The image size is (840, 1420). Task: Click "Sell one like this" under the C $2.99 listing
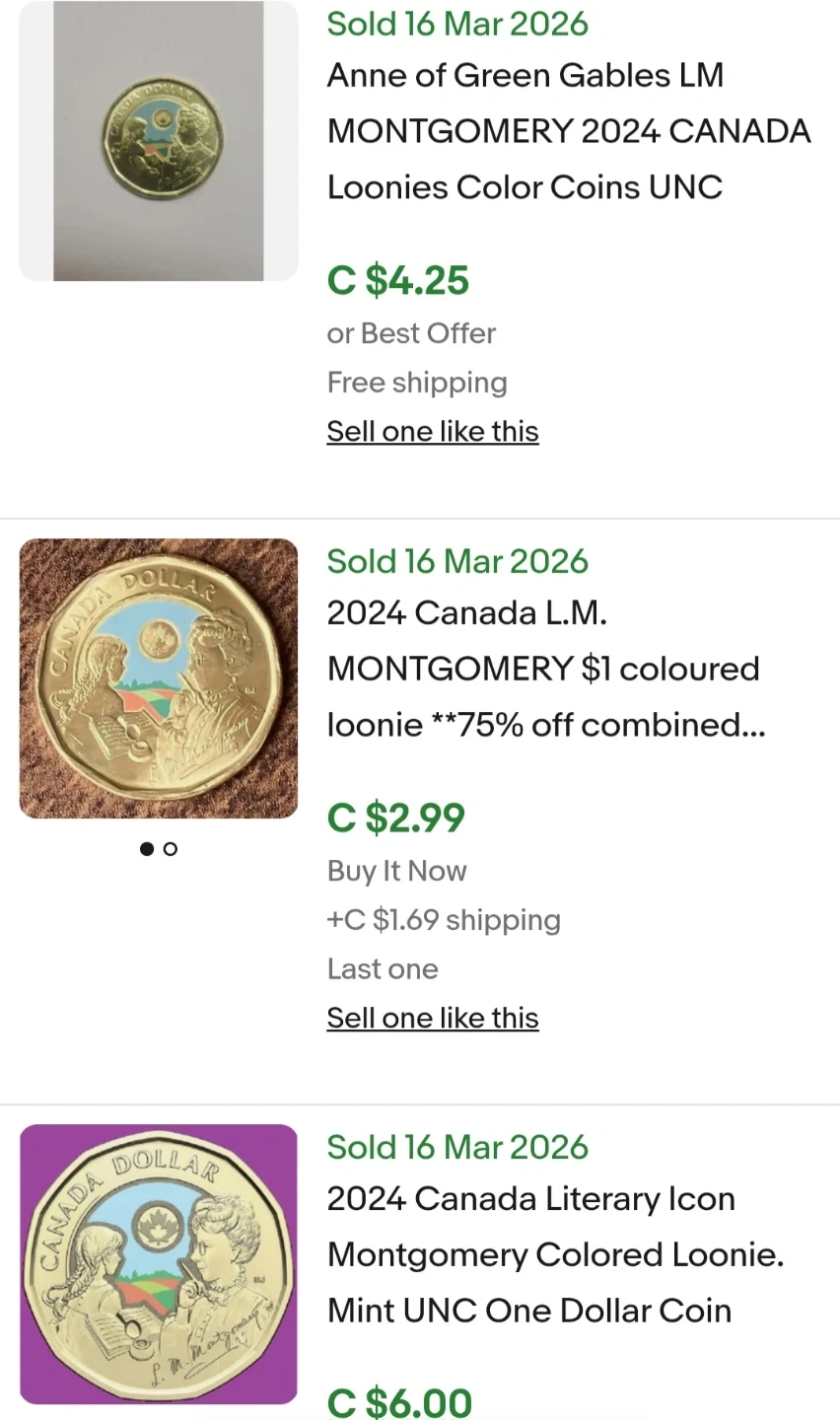coord(433,1018)
